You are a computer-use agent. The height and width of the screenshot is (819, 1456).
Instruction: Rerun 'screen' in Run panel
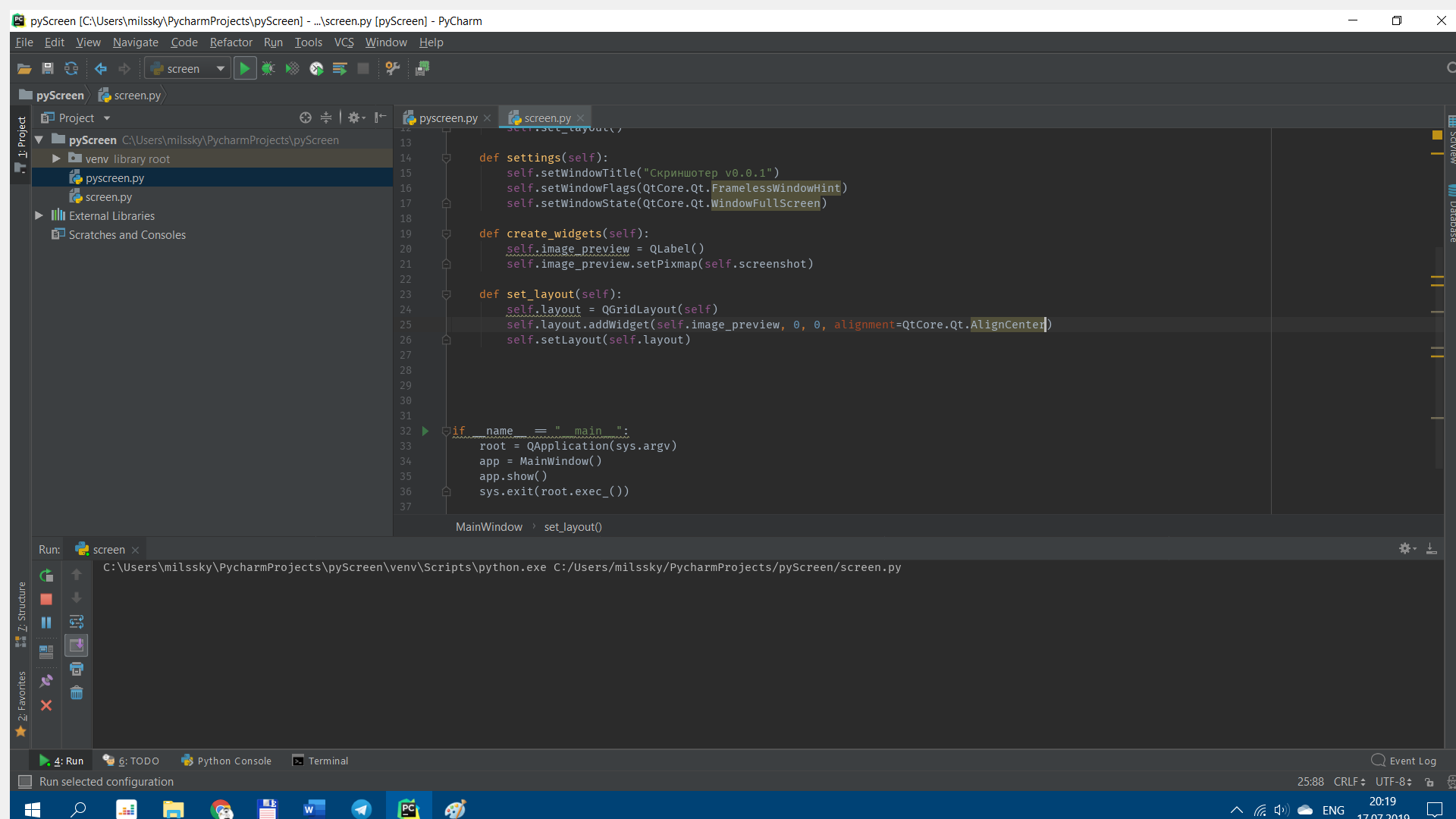point(46,576)
